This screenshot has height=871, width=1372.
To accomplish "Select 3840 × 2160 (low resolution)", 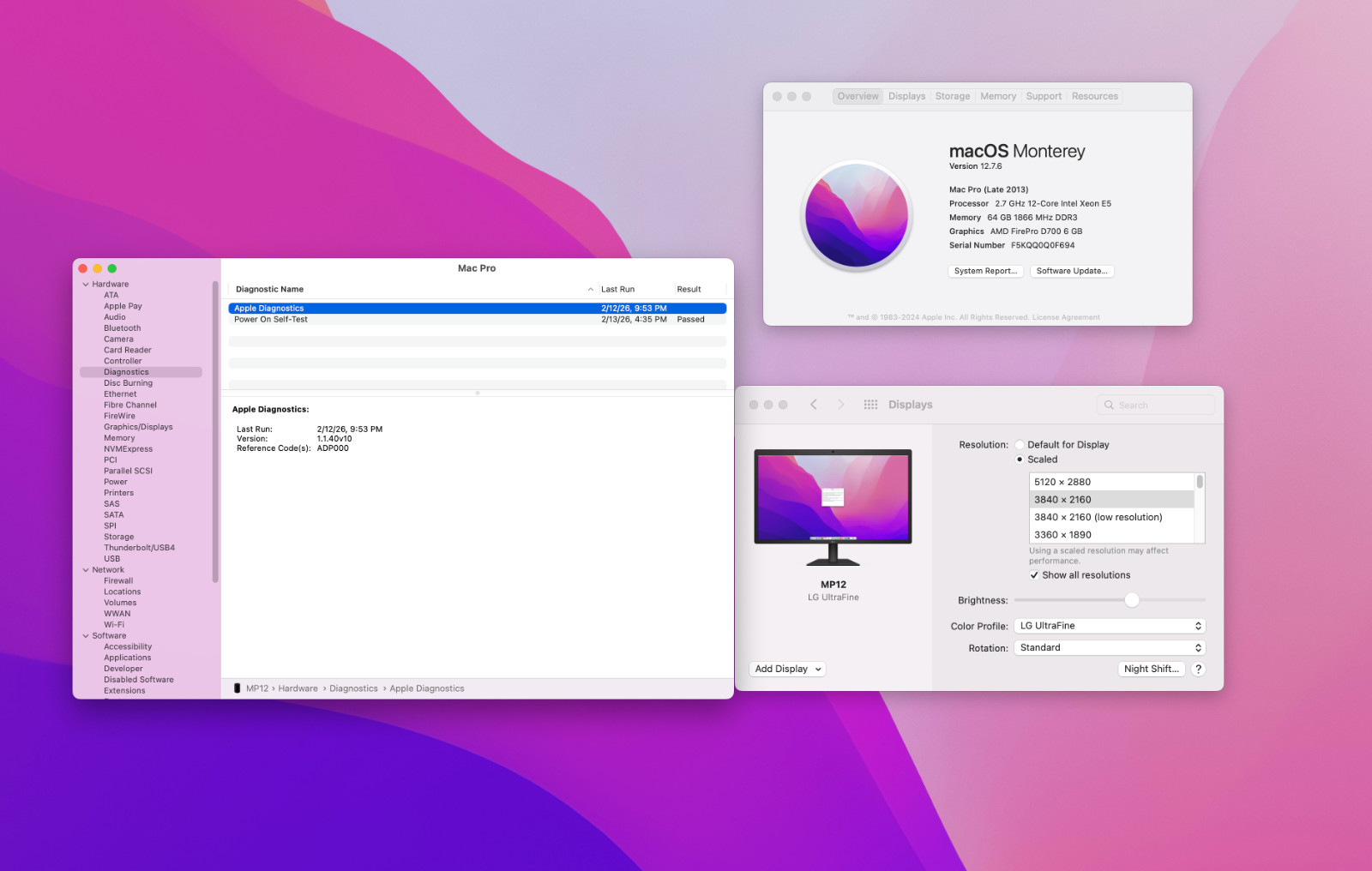I will 1111,517.
